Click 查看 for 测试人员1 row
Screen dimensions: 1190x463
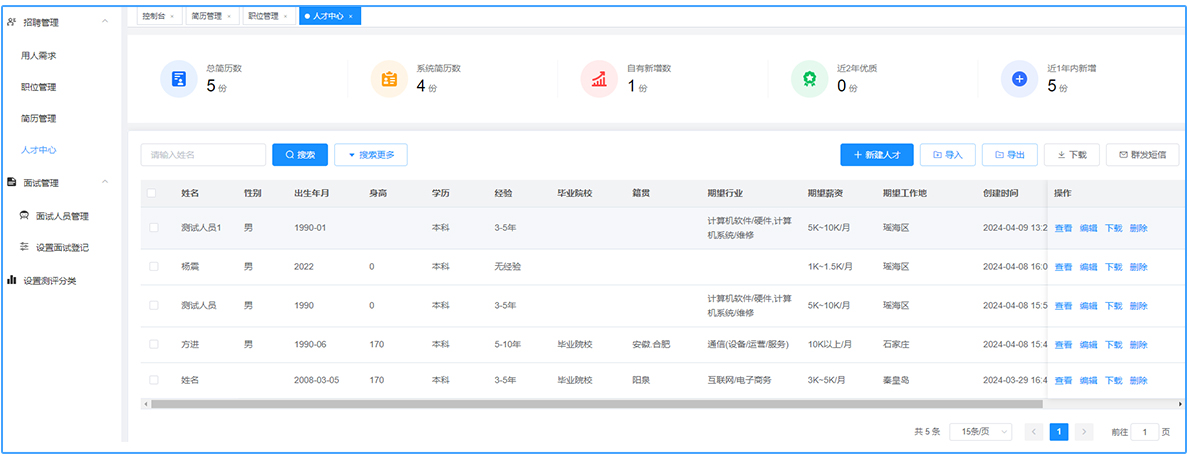click(1063, 228)
